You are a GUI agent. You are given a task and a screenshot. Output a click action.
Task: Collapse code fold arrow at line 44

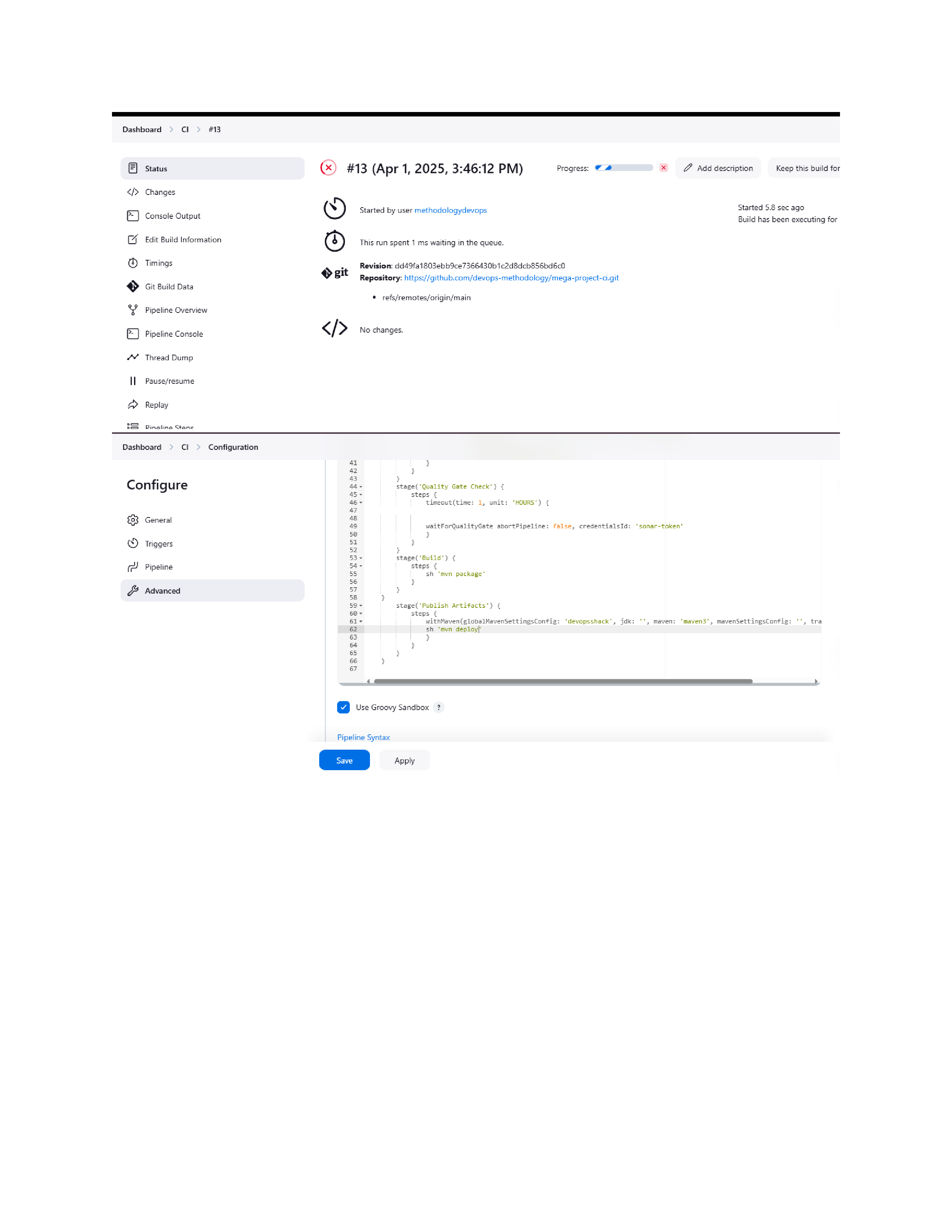click(361, 487)
